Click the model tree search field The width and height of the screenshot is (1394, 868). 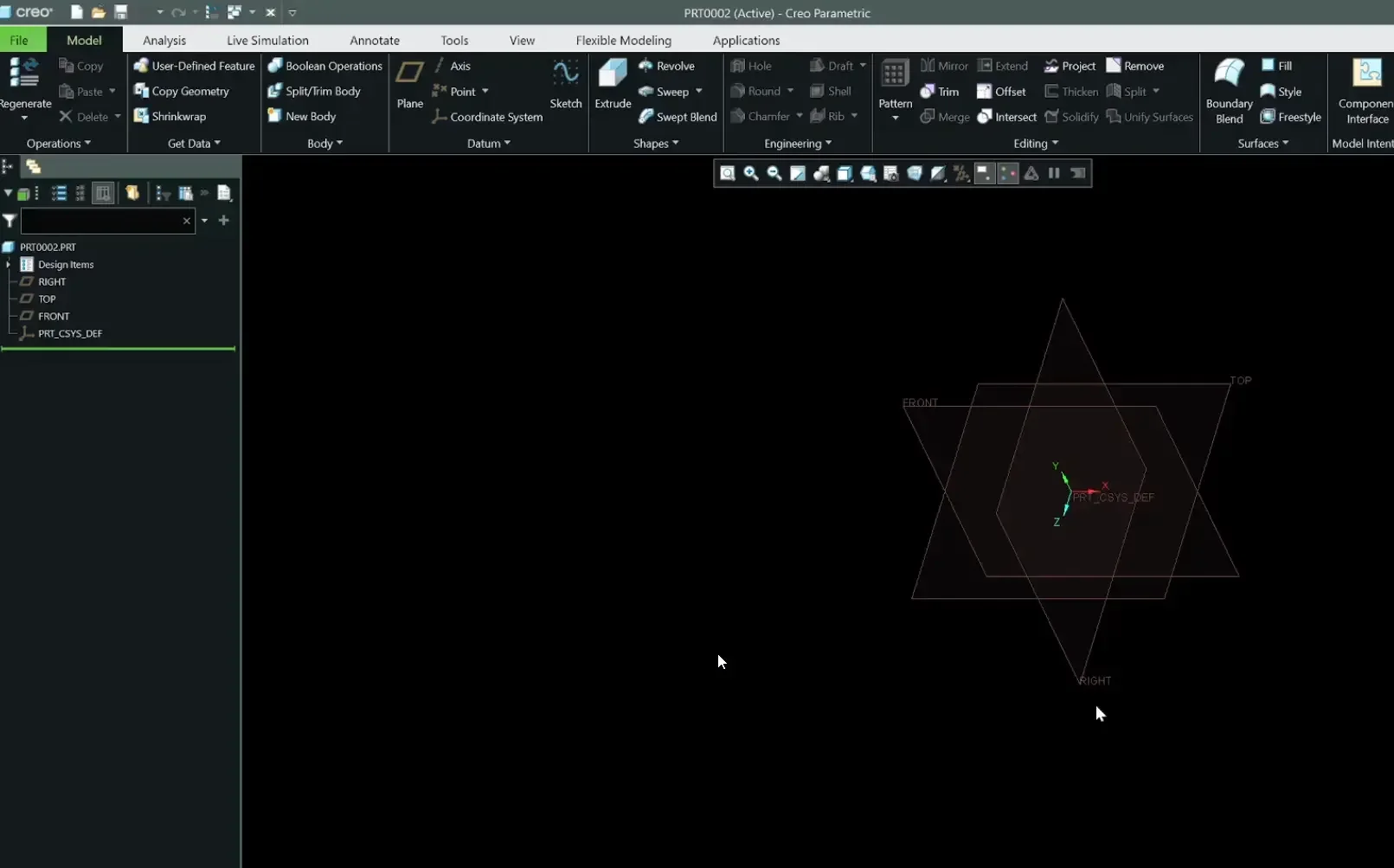coord(106,222)
